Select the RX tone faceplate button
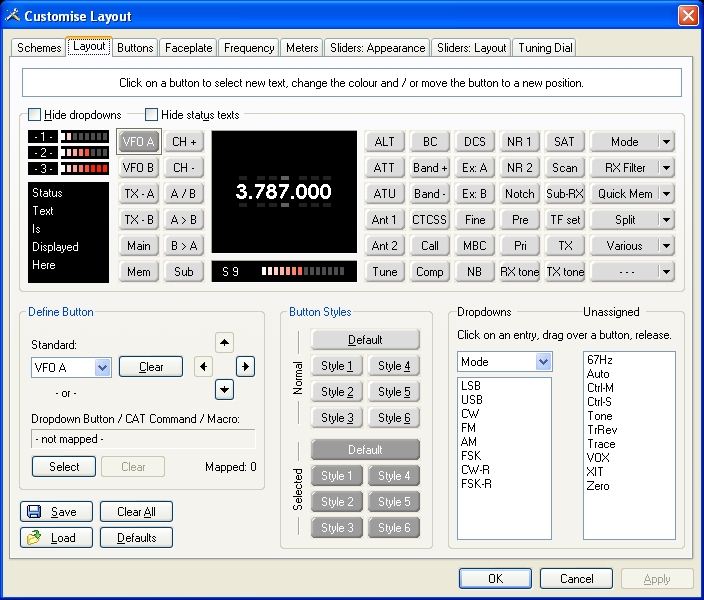 point(519,272)
